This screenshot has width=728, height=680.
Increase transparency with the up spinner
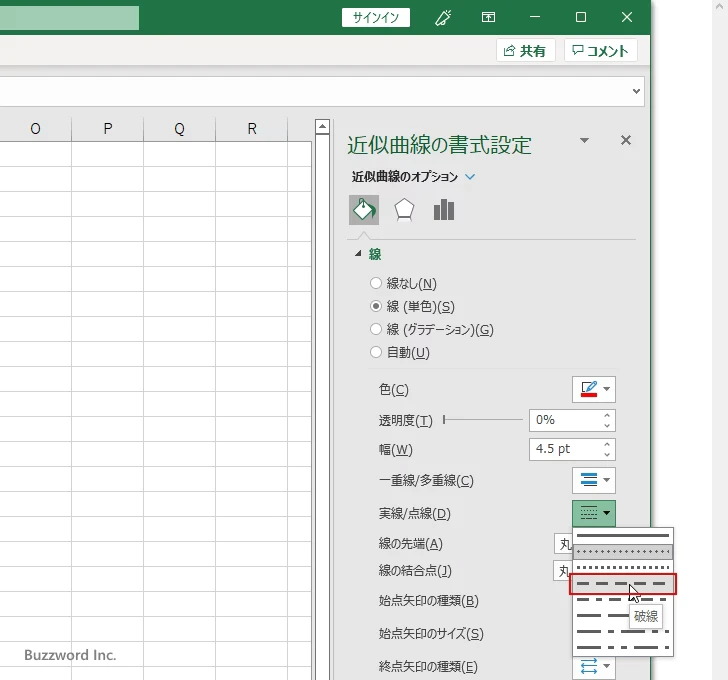click(607, 415)
